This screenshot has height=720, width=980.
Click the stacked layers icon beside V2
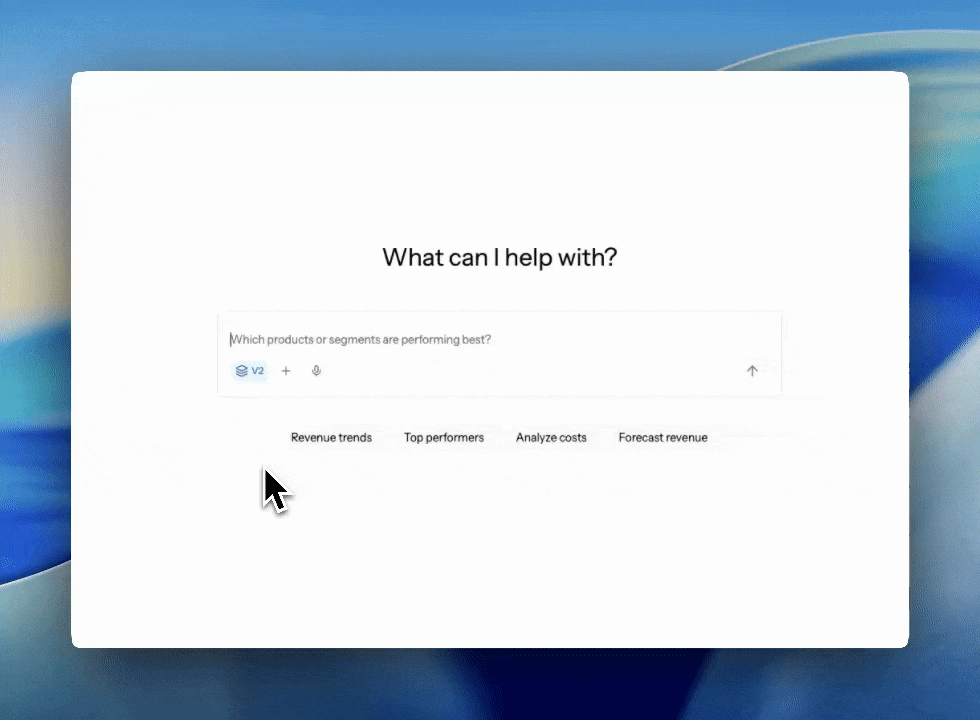(241, 370)
